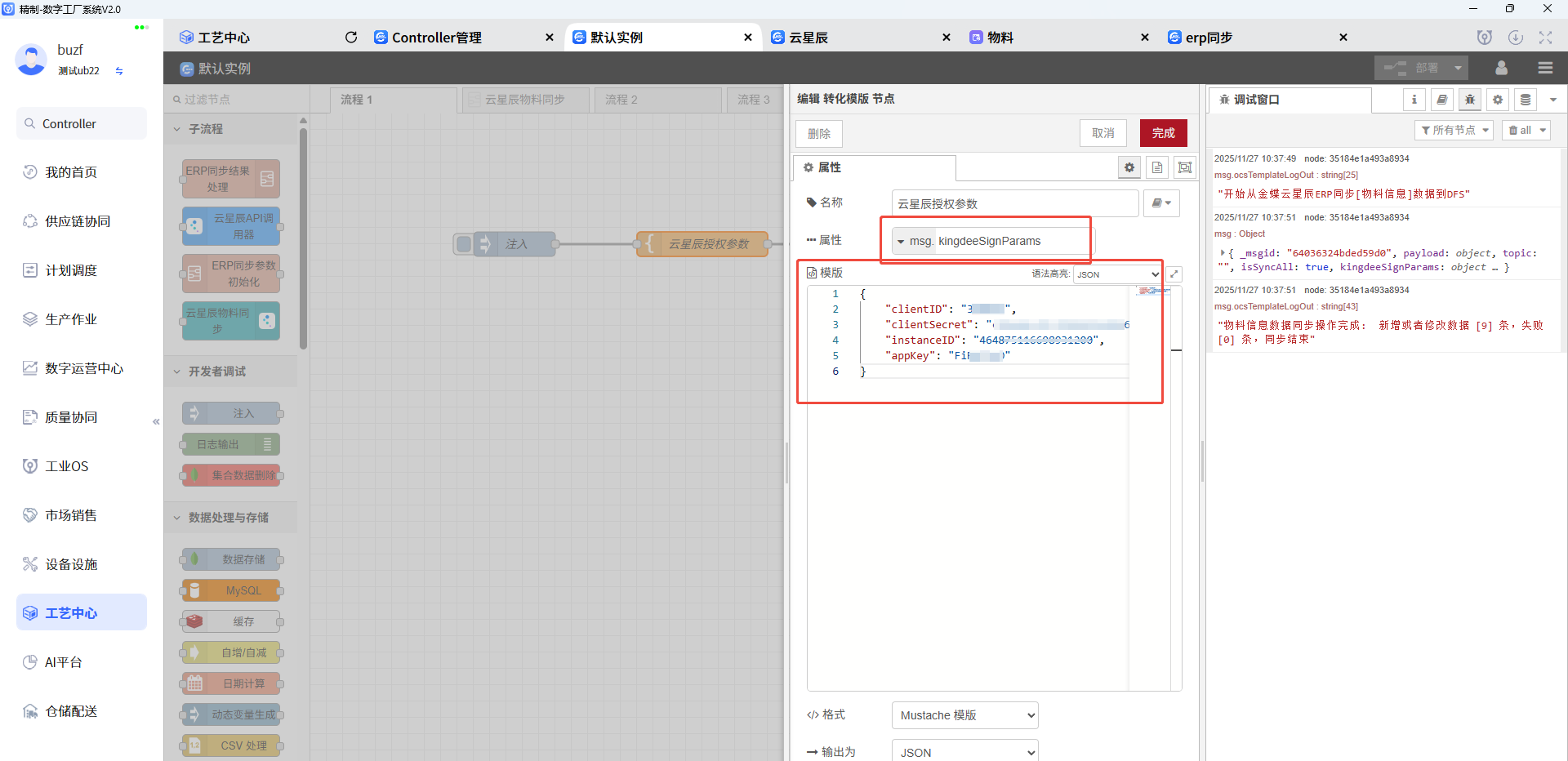Open the node help book icon
The width and height of the screenshot is (1568, 761).
(x=1441, y=99)
